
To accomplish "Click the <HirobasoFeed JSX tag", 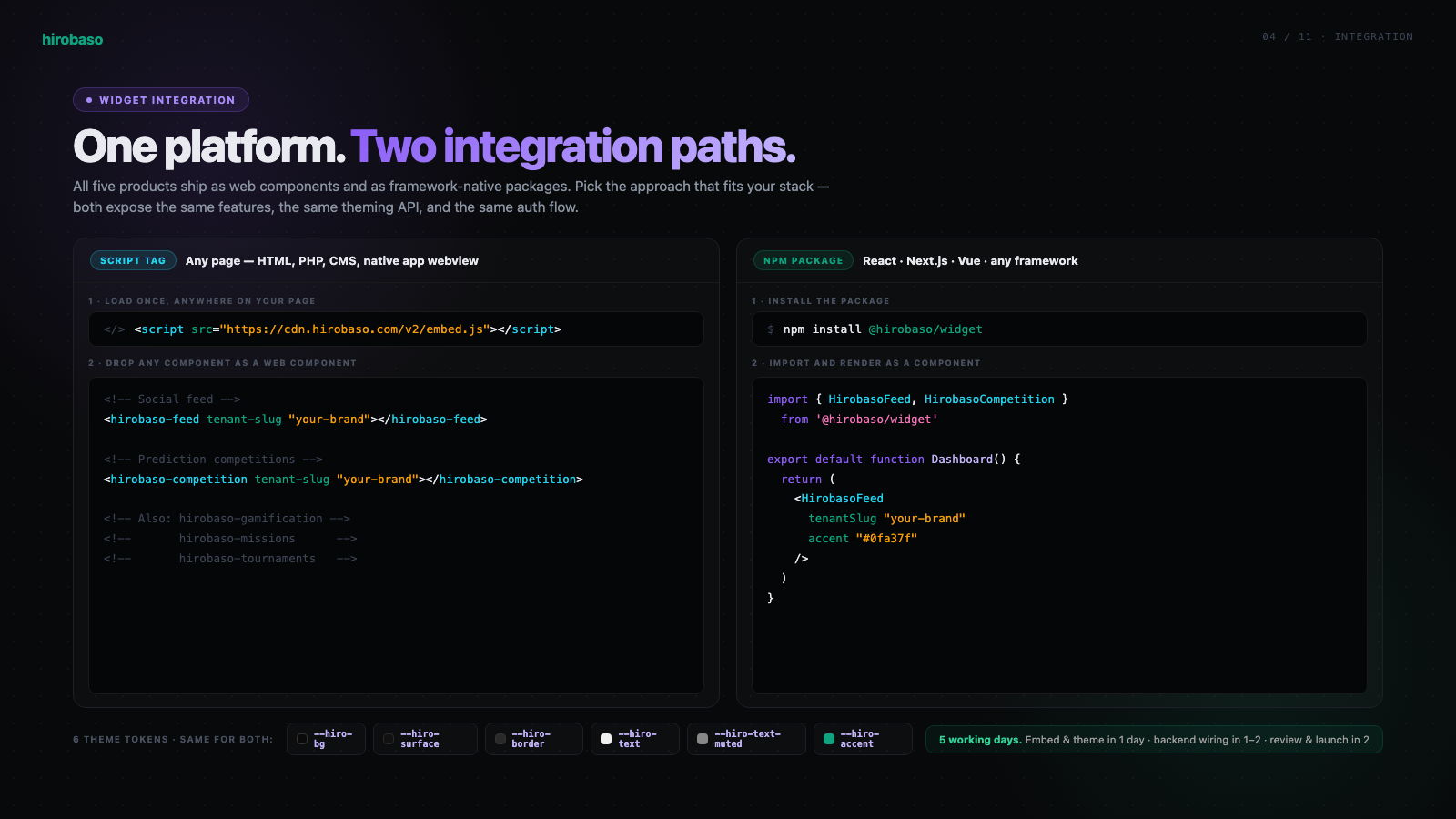I will (x=839, y=499).
